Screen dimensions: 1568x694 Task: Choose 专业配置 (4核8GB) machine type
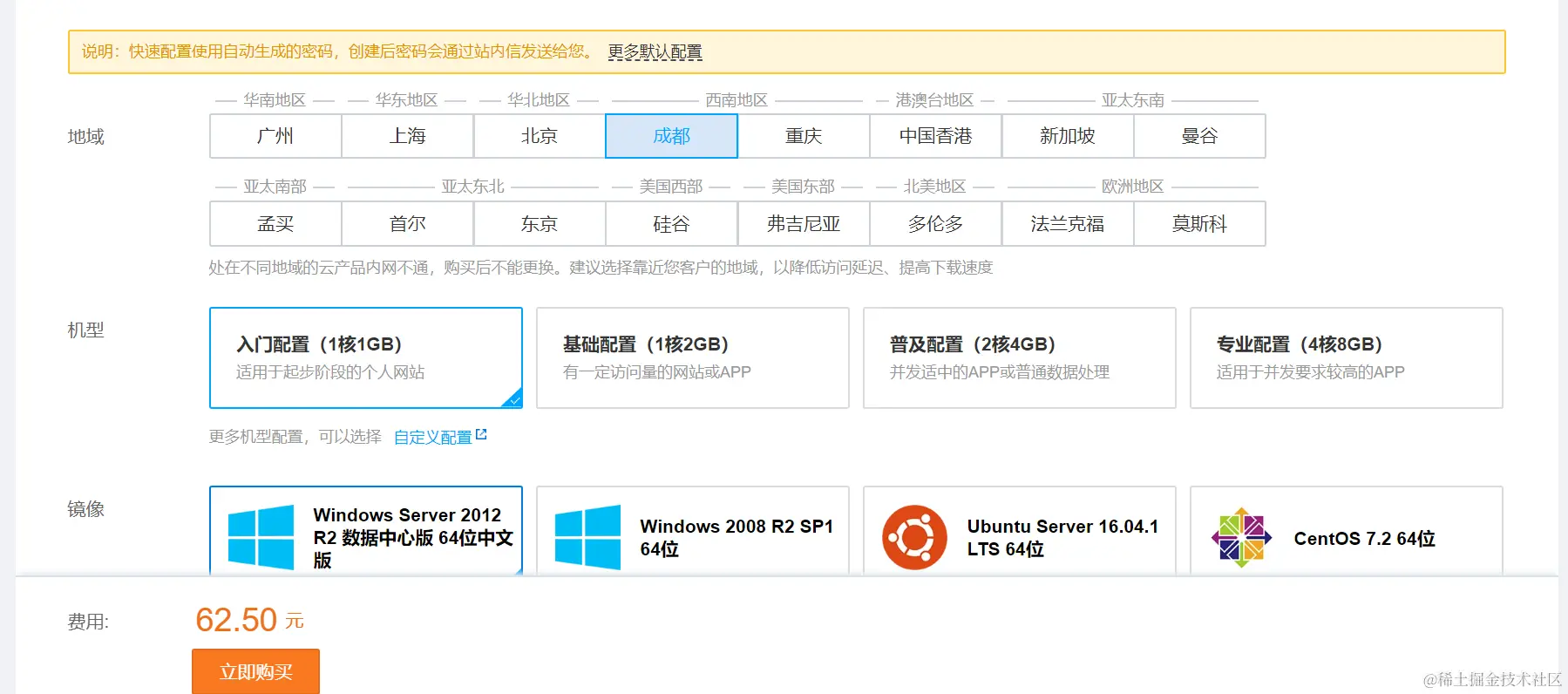(1347, 357)
